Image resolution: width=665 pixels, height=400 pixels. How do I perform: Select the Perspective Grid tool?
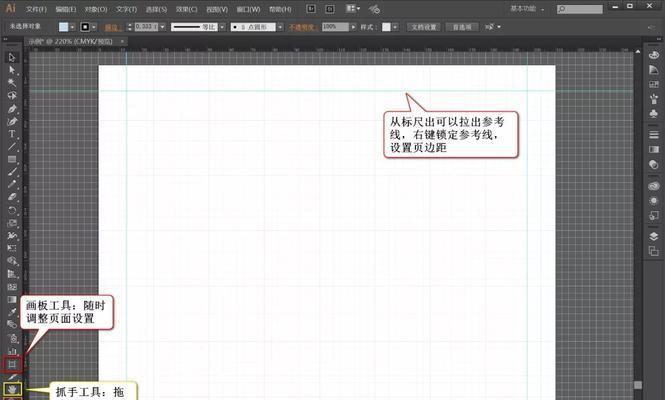12,274
